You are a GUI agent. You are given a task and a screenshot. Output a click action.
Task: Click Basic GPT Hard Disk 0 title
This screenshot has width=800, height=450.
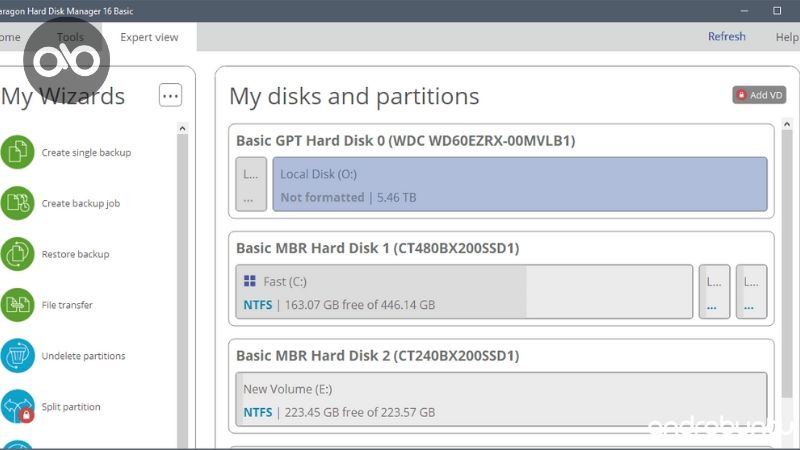406,141
